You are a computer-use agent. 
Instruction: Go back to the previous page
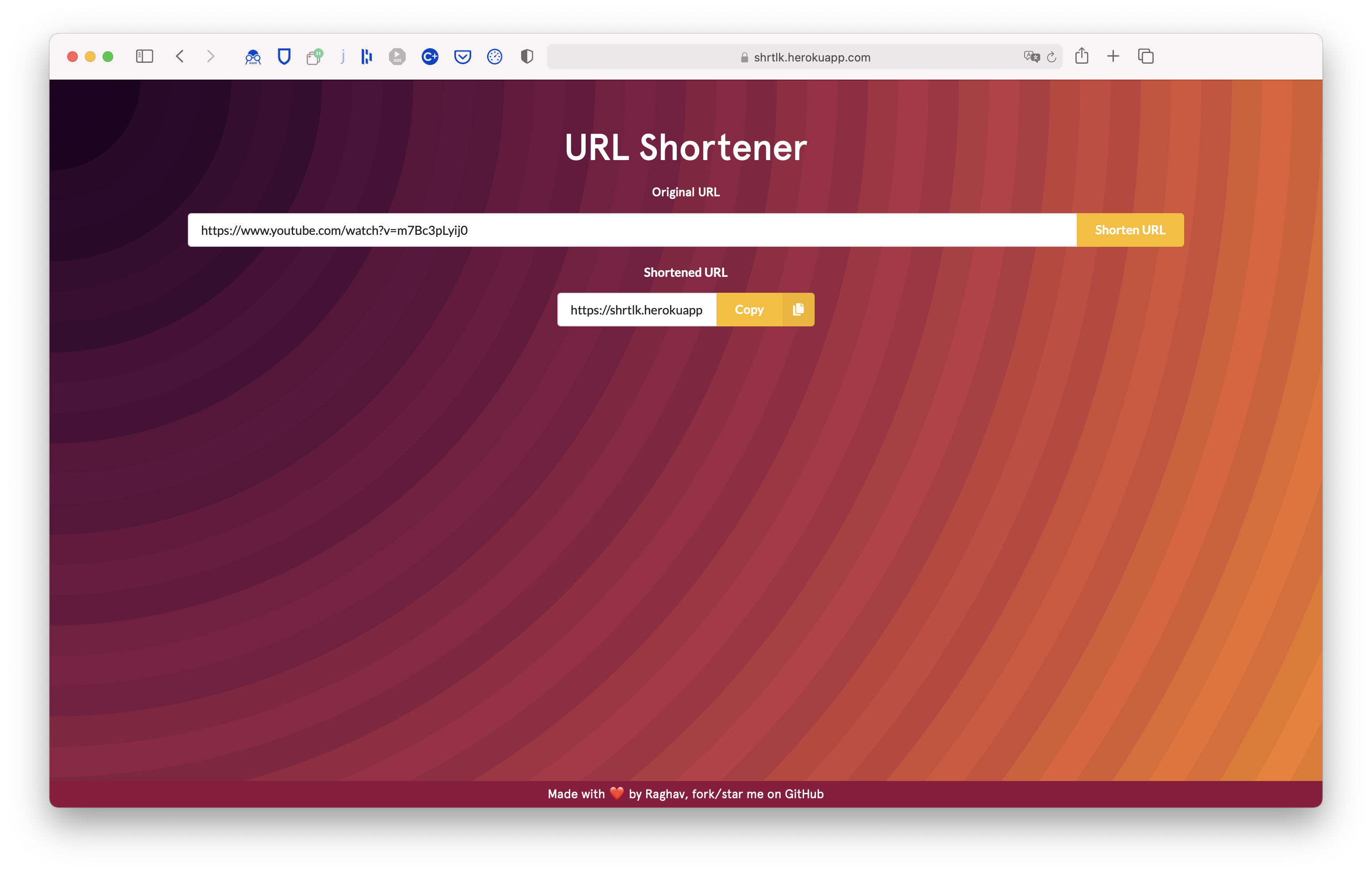point(179,57)
